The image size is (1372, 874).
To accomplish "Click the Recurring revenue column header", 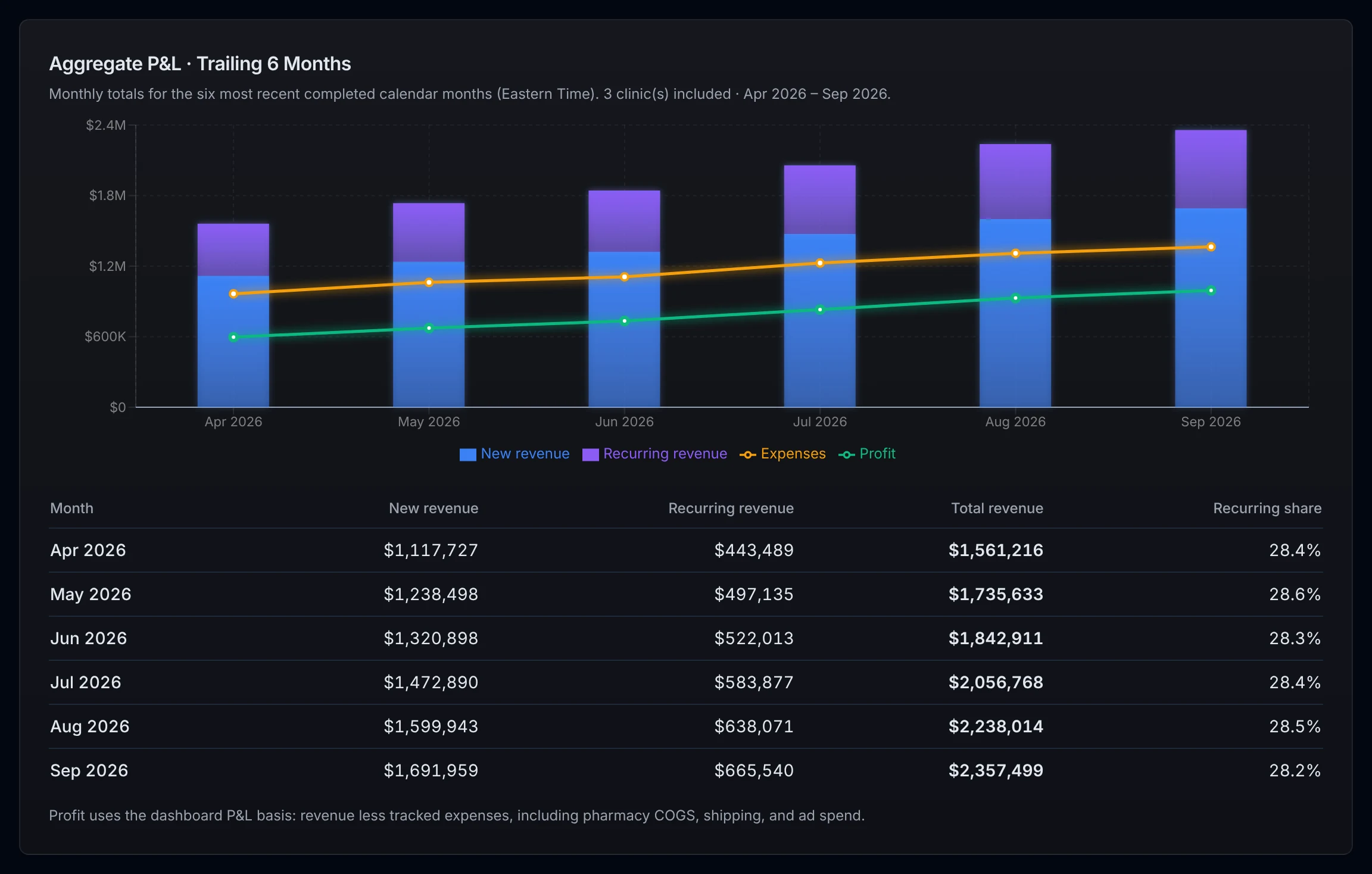I will [x=731, y=508].
